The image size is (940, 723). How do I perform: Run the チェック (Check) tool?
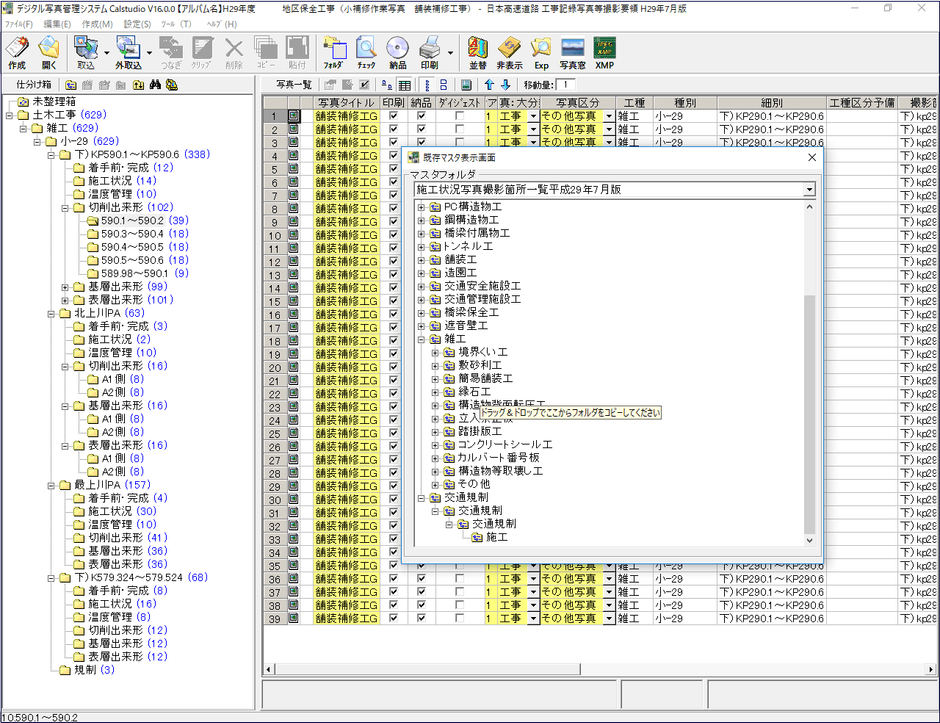tap(366, 52)
